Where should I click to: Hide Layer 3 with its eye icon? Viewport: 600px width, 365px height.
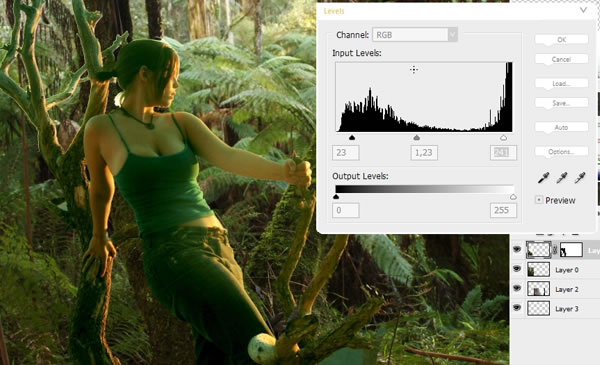517,307
